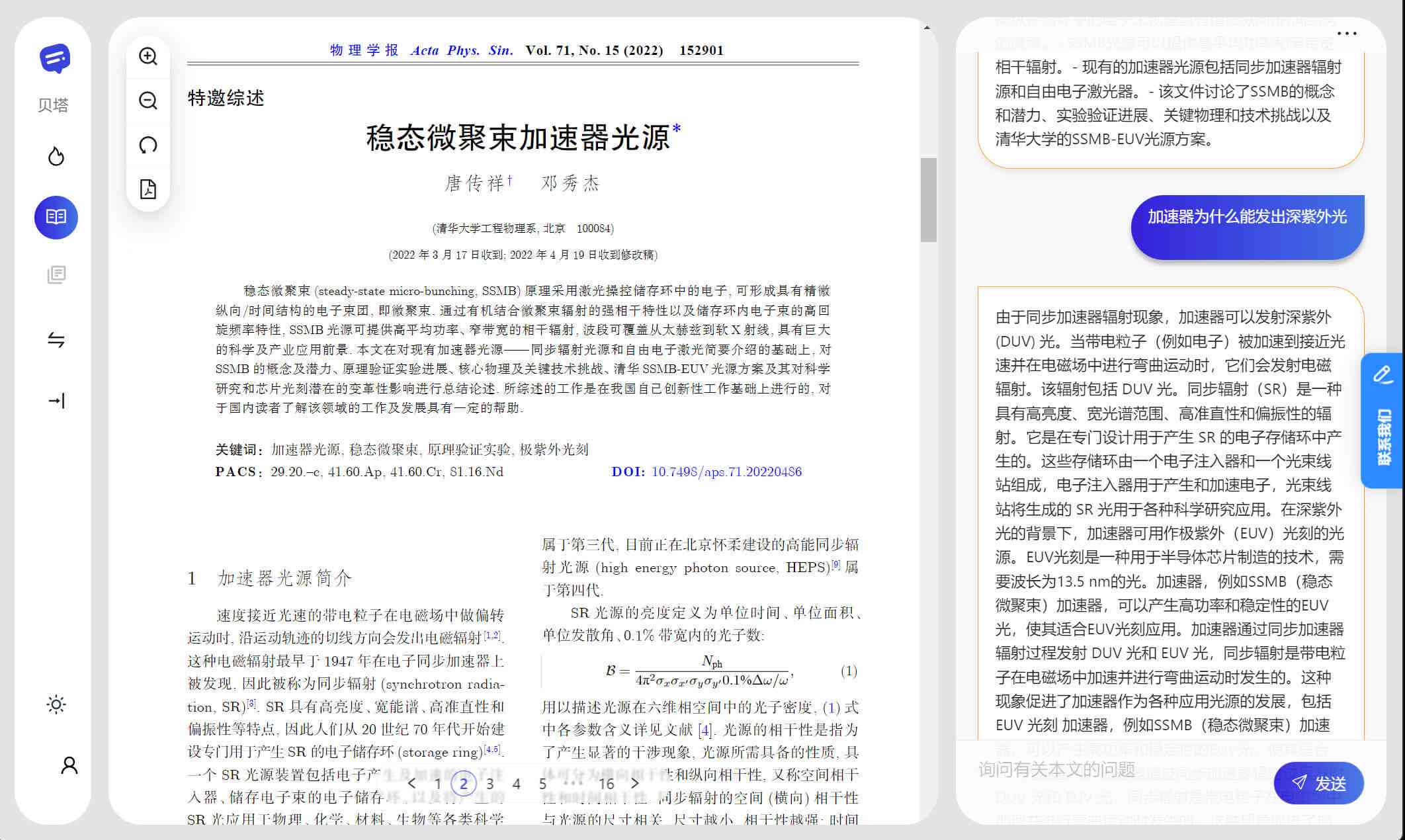Click the affiliation 清华大学工程物理系 line

(x=523, y=228)
